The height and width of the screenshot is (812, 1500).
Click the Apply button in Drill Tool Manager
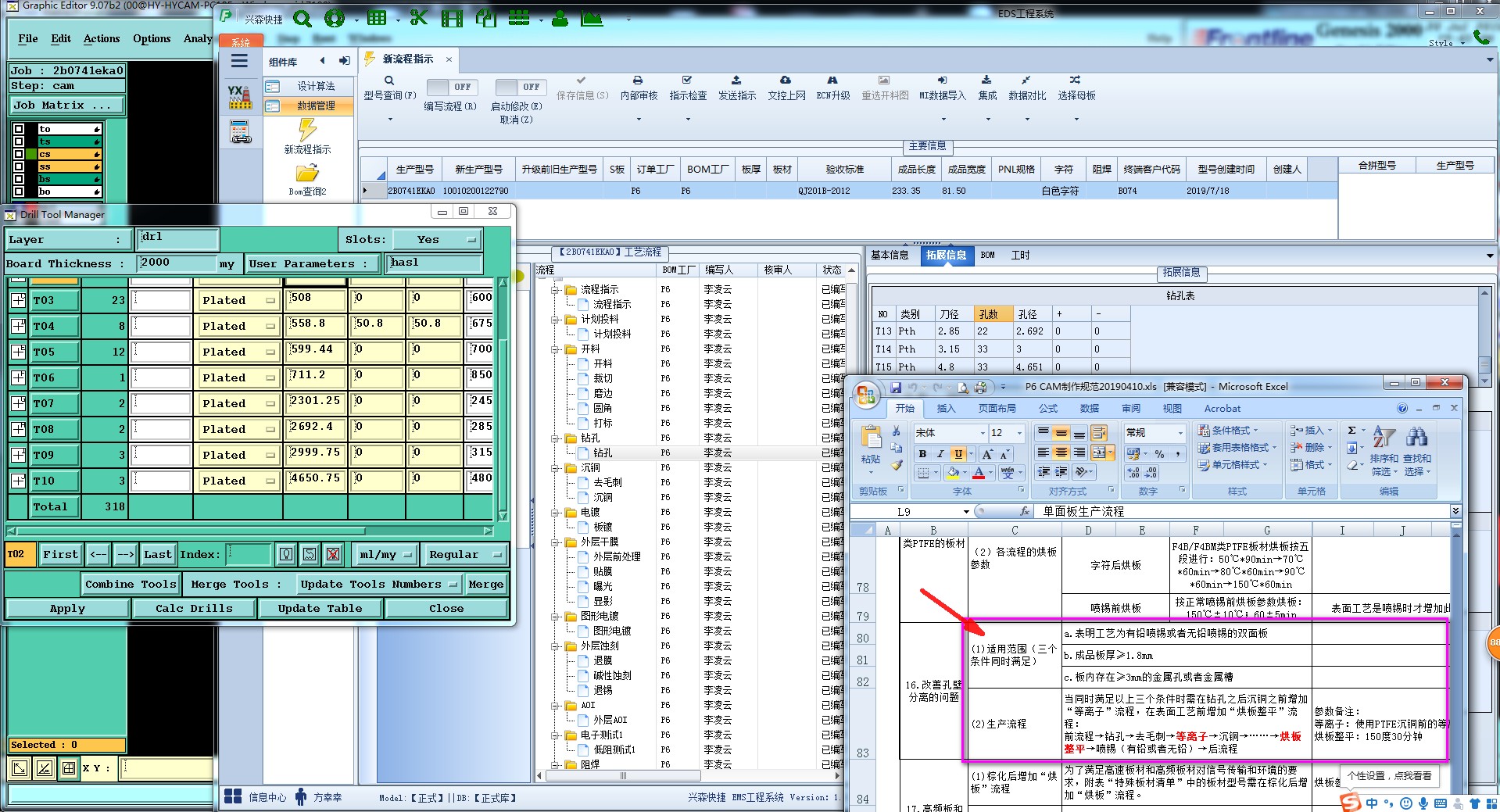pos(67,608)
